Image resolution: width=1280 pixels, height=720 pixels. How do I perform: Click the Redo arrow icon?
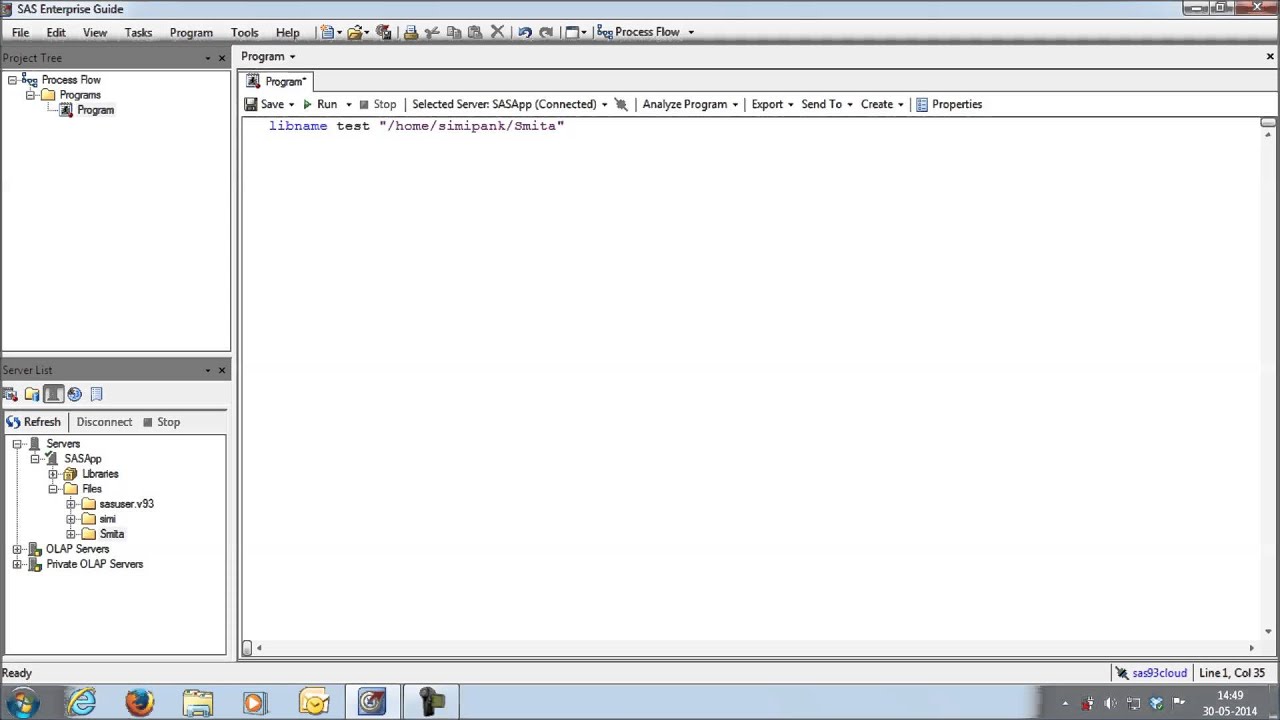tap(546, 32)
